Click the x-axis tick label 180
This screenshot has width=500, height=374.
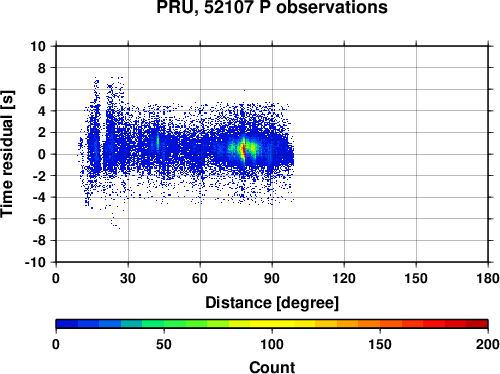click(488, 278)
